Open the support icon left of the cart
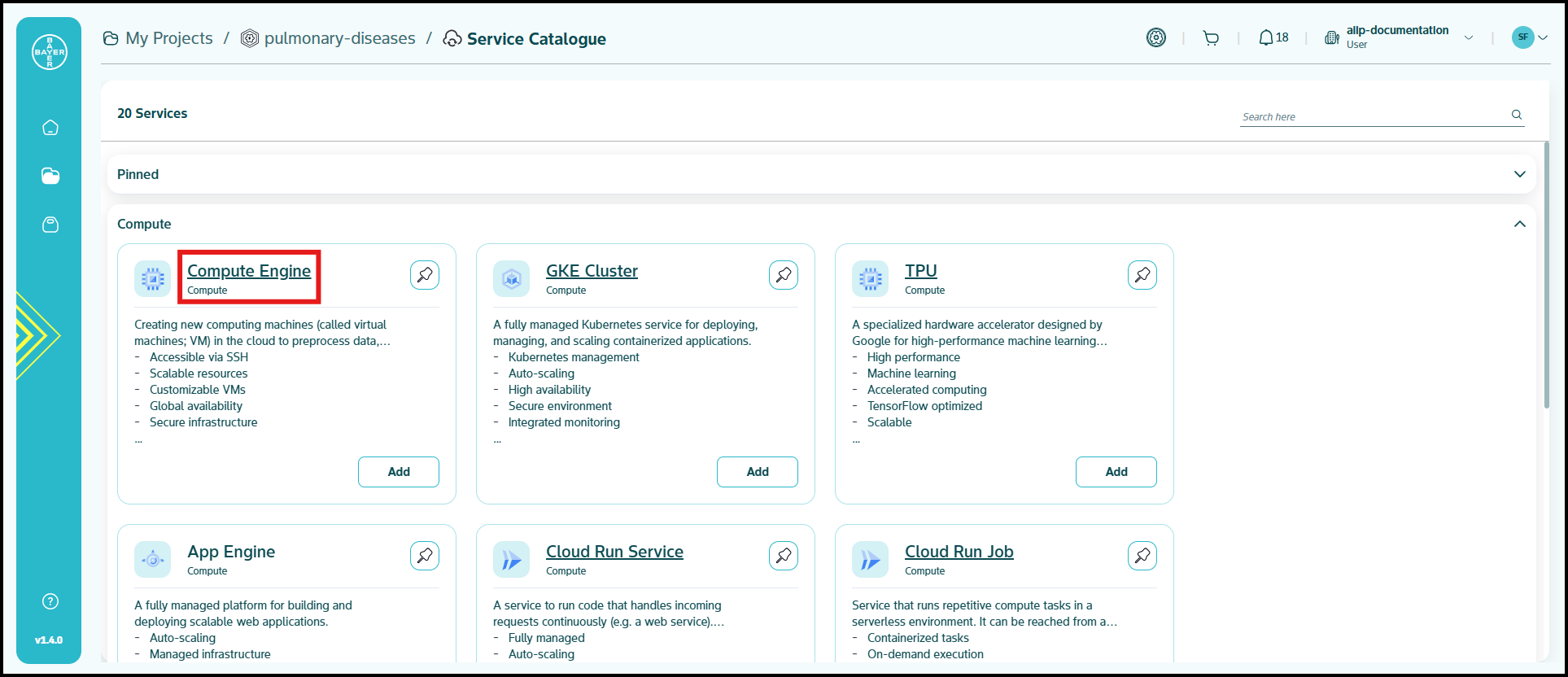Viewport: 1568px width, 677px height. click(1156, 38)
